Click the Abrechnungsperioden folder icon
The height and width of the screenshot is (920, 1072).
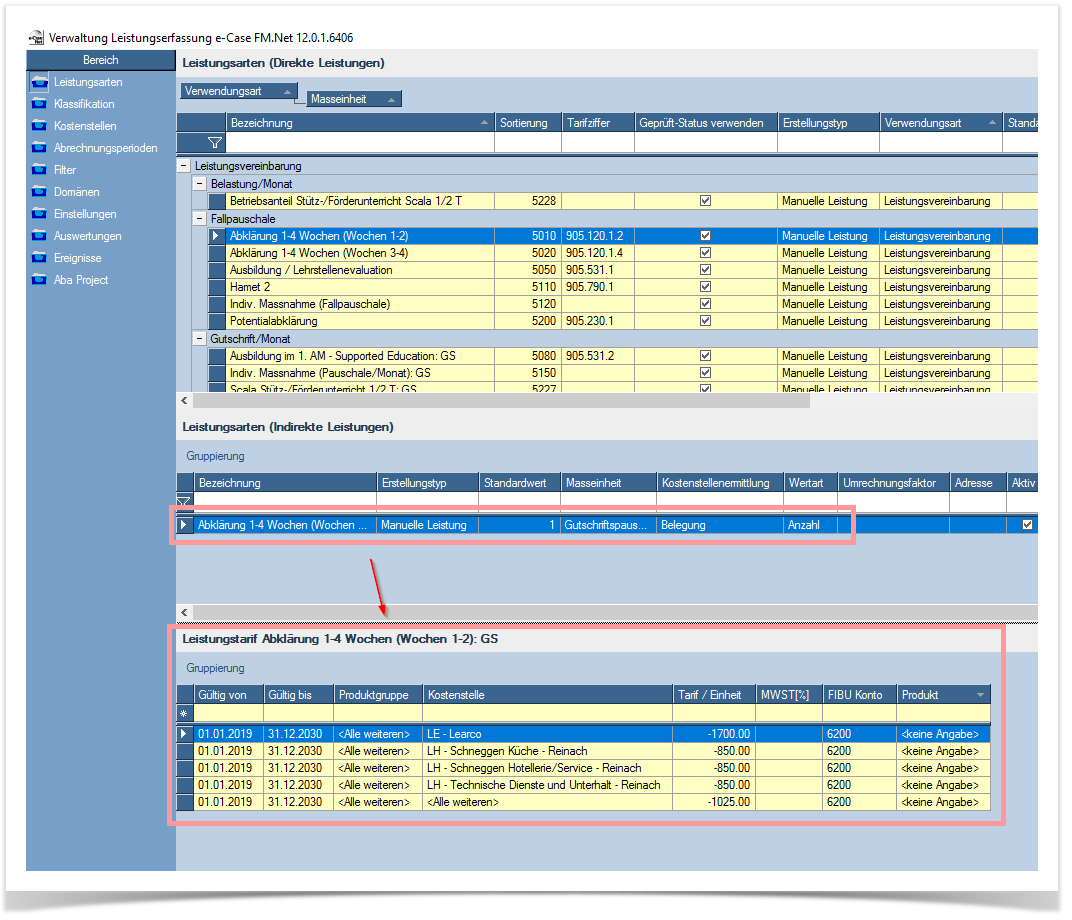point(40,148)
